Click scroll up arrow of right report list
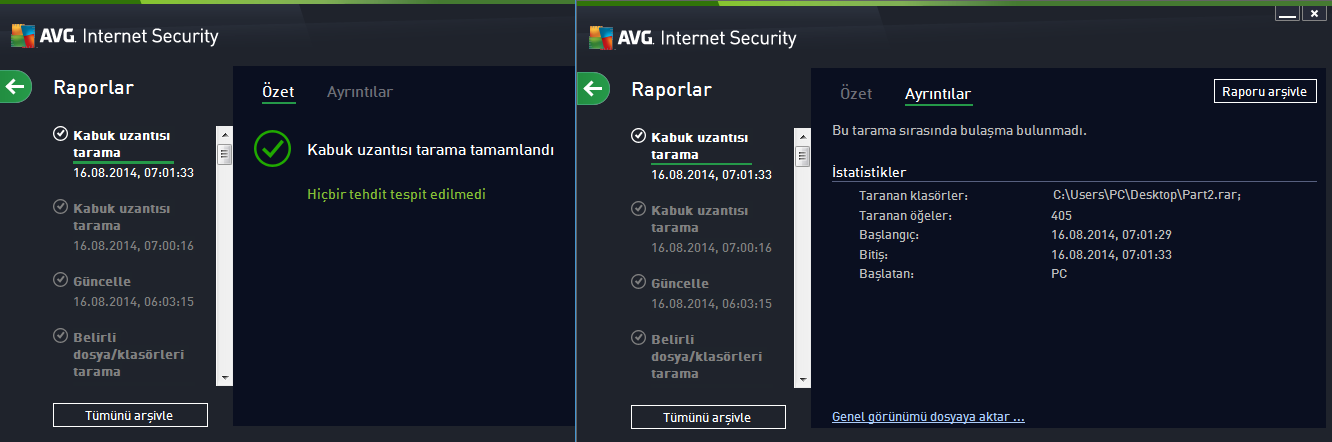This screenshot has height=442, width=1332. tap(803, 135)
